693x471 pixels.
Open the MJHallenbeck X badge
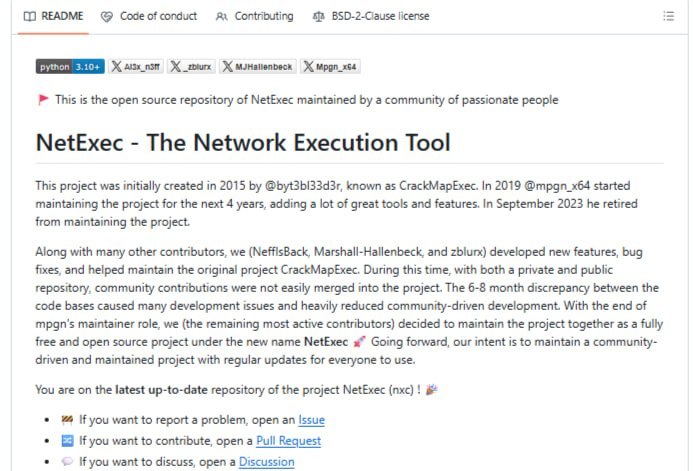click(258, 67)
